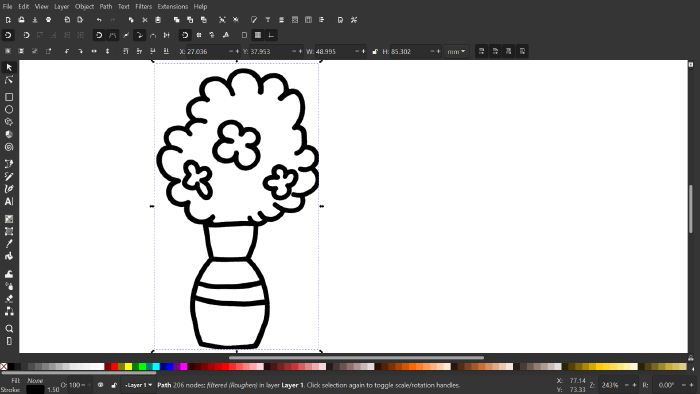Screen dimensions: 700x394
Task: Toggle snap to cusp nodes
Action: 140,35
